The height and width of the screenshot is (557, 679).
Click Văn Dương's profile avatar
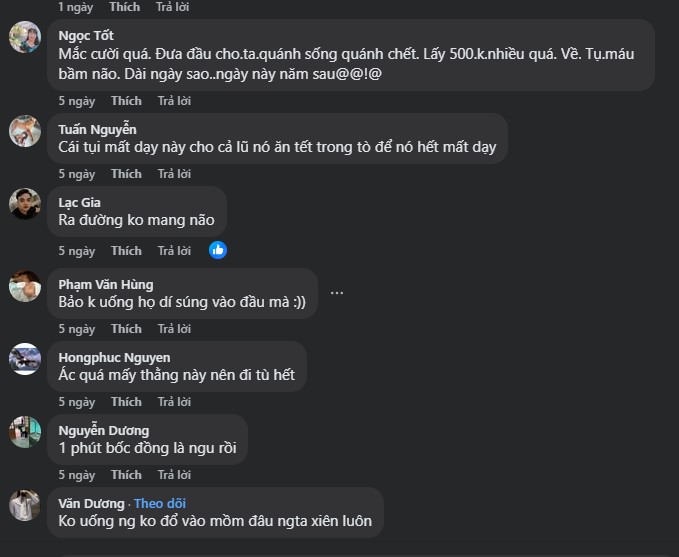[x=25, y=505]
